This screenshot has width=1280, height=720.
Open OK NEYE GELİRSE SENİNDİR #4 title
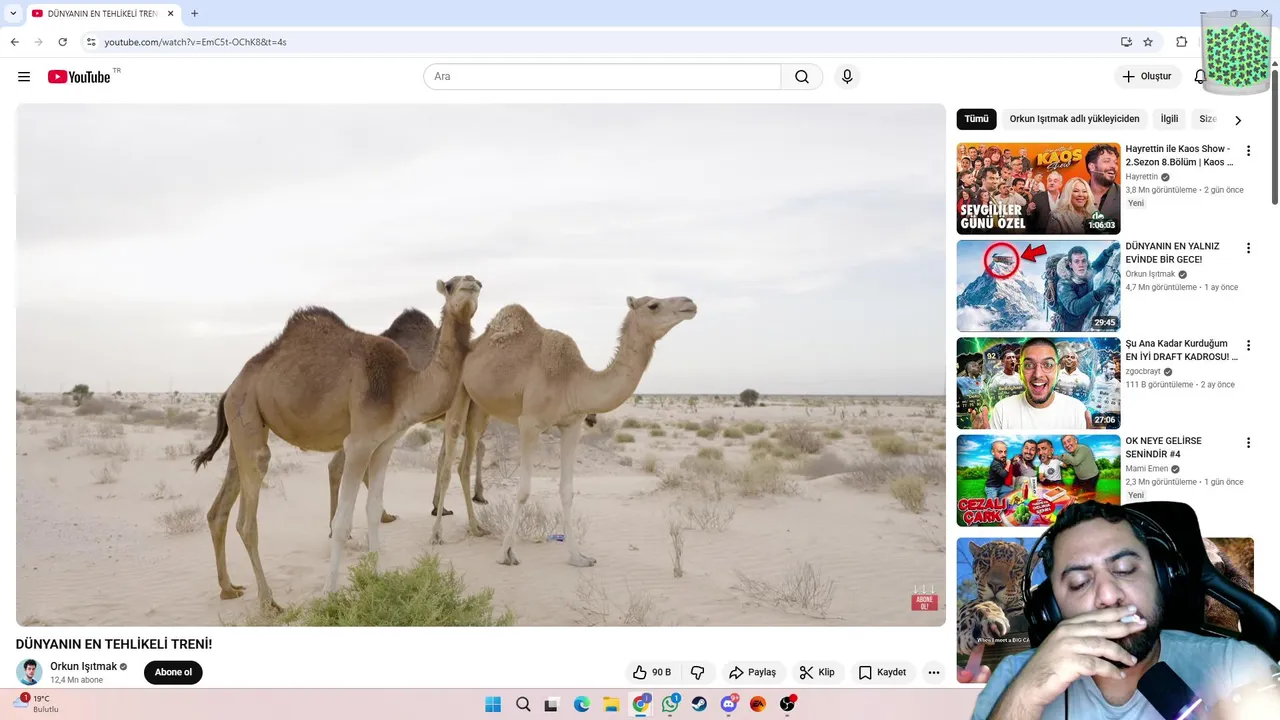click(1164, 447)
